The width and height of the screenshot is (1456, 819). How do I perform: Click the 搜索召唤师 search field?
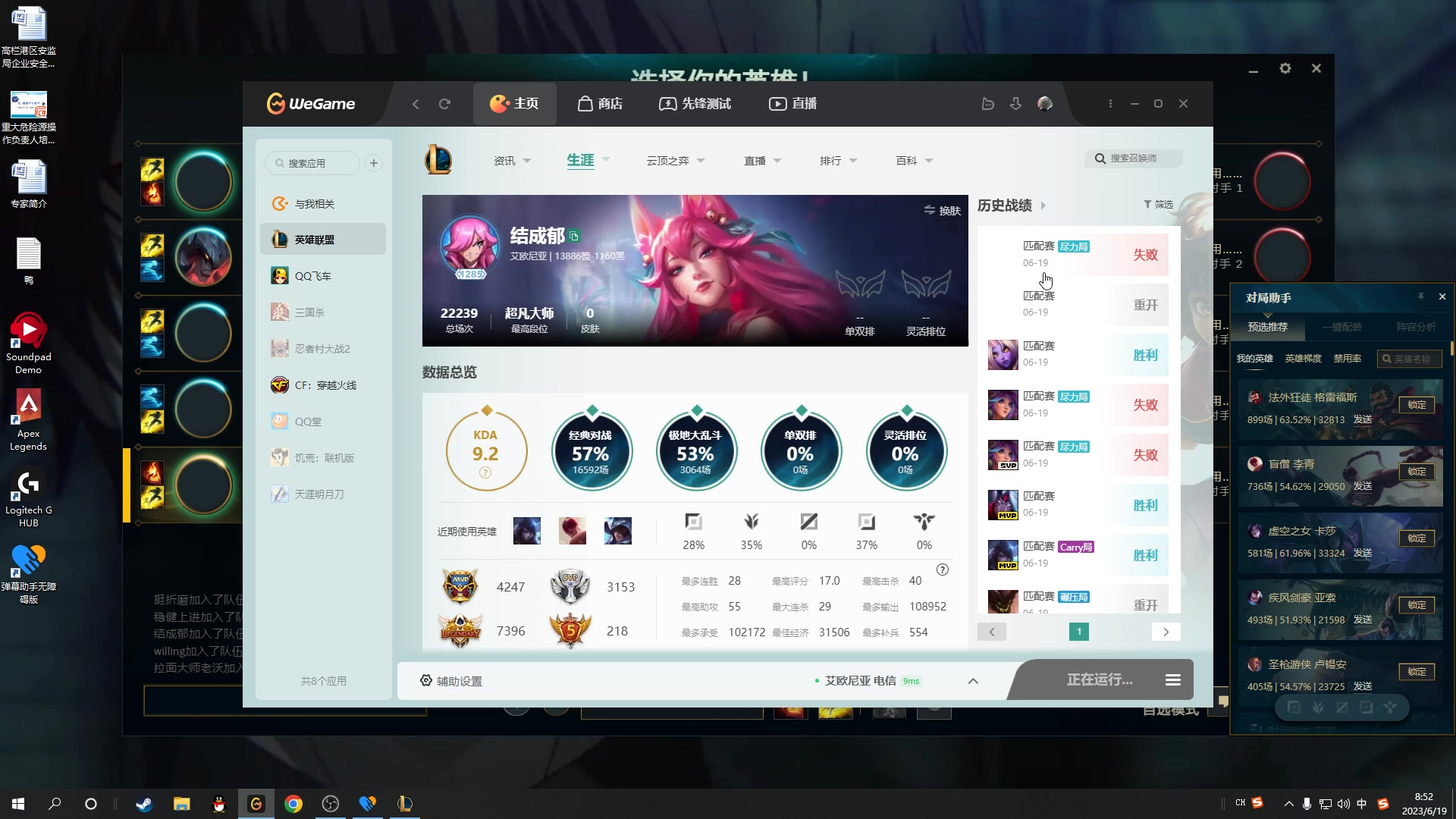(x=1134, y=158)
